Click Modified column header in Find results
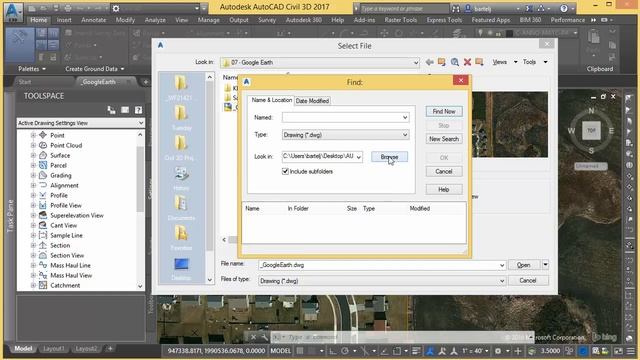Screen dimensions: 640x360 tap(420, 209)
